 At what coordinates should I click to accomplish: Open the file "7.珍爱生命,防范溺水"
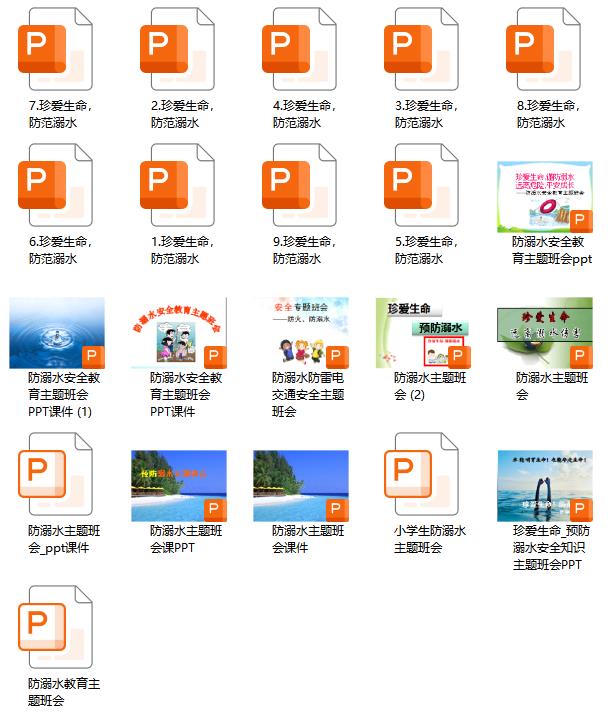click(56, 50)
